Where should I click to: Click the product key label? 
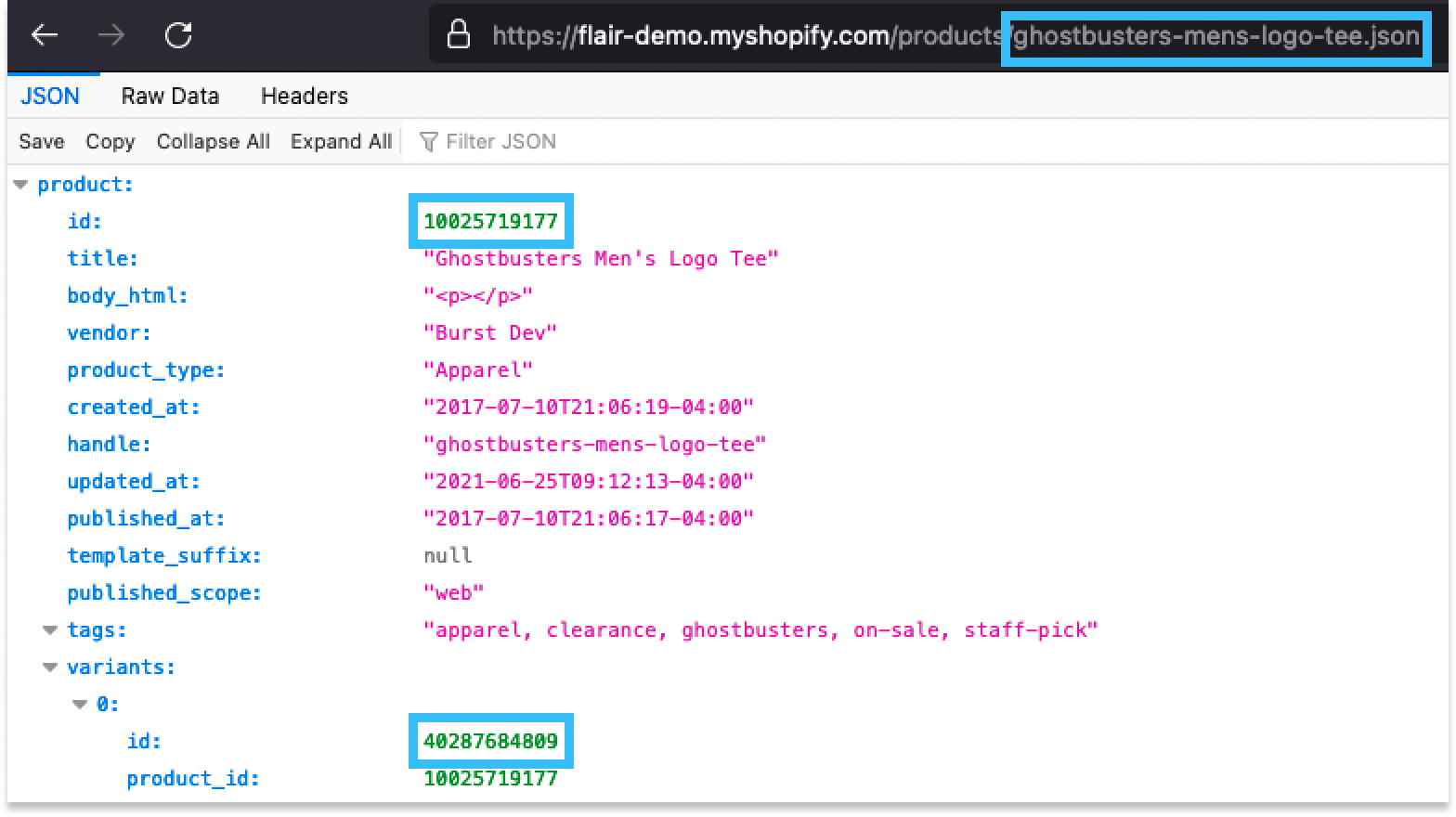click(x=85, y=184)
